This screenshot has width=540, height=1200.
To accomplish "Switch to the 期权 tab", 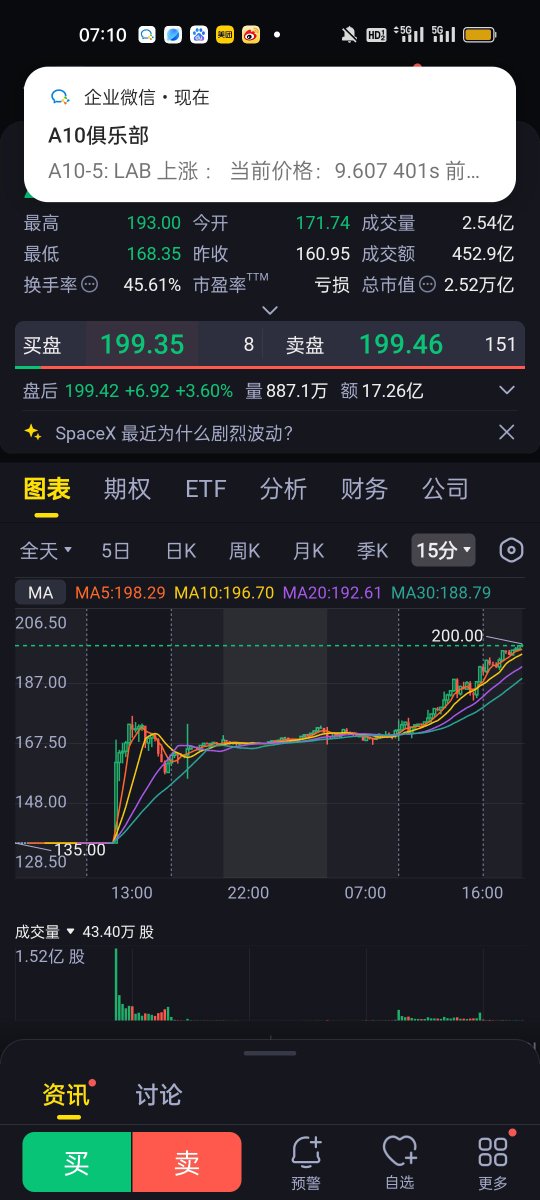I will coord(127,489).
